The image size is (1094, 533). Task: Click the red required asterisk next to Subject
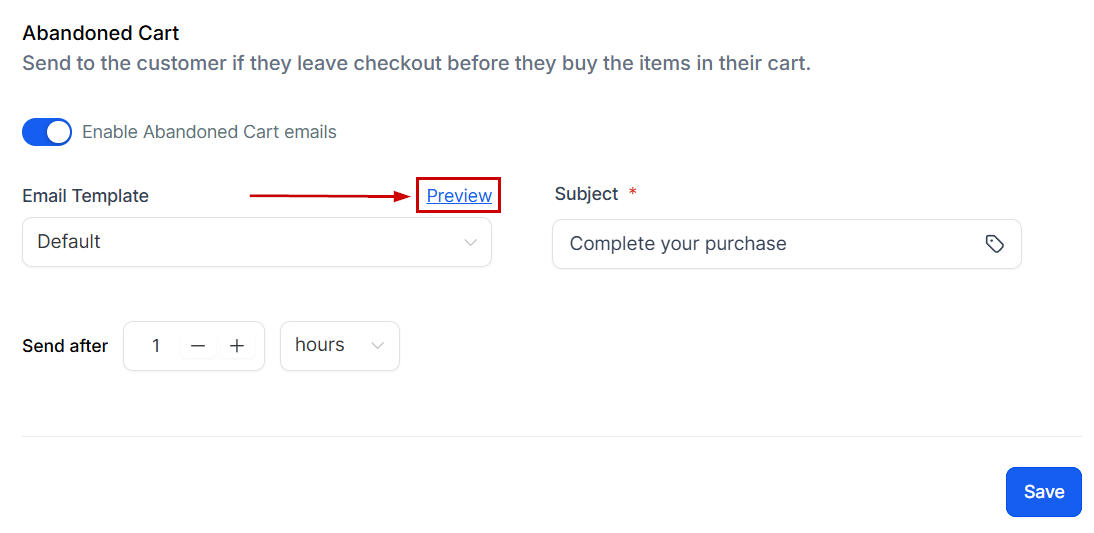pyautogui.click(x=632, y=193)
